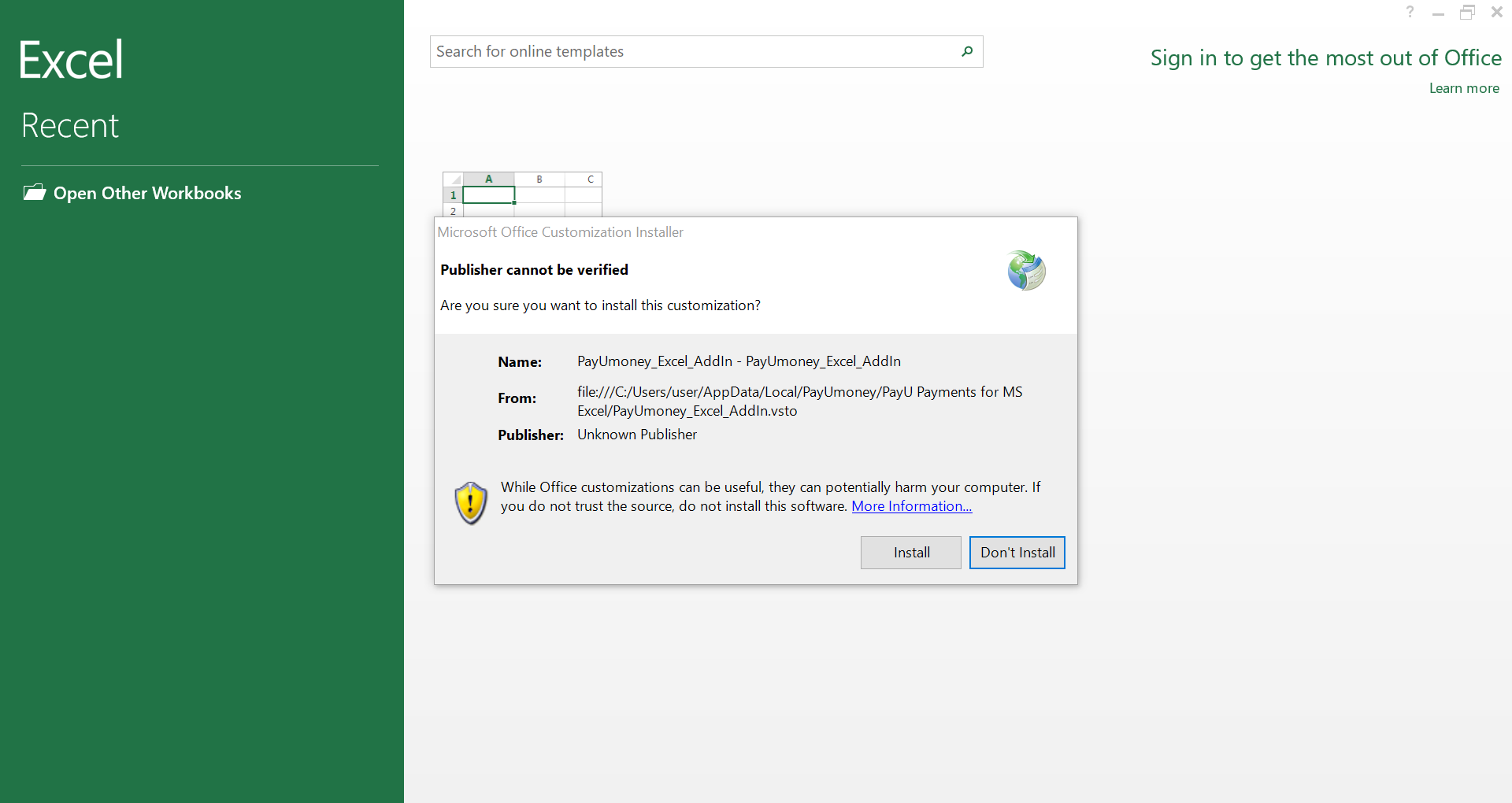
Task: Open the More Information link
Action: pyautogui.click(x=912, y=506)
